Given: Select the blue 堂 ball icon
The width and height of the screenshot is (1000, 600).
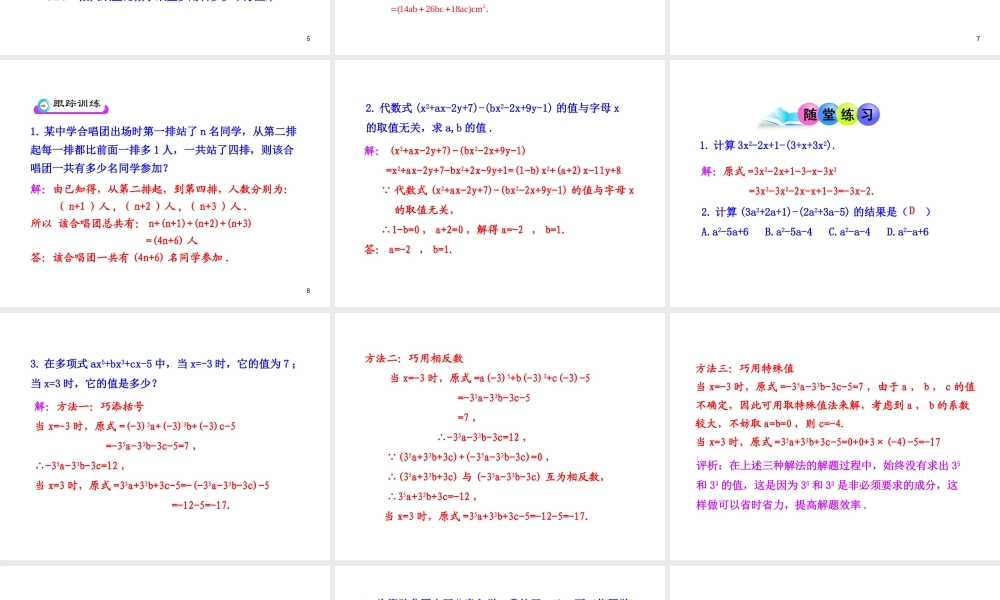Looking at the screenshot, I should coord(828,113).
